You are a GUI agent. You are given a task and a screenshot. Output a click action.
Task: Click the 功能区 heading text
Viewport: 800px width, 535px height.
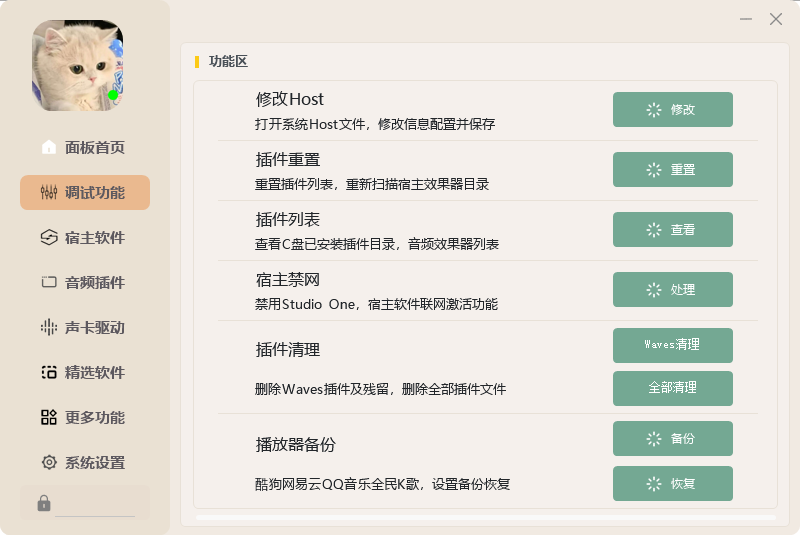tap(228, 61)
